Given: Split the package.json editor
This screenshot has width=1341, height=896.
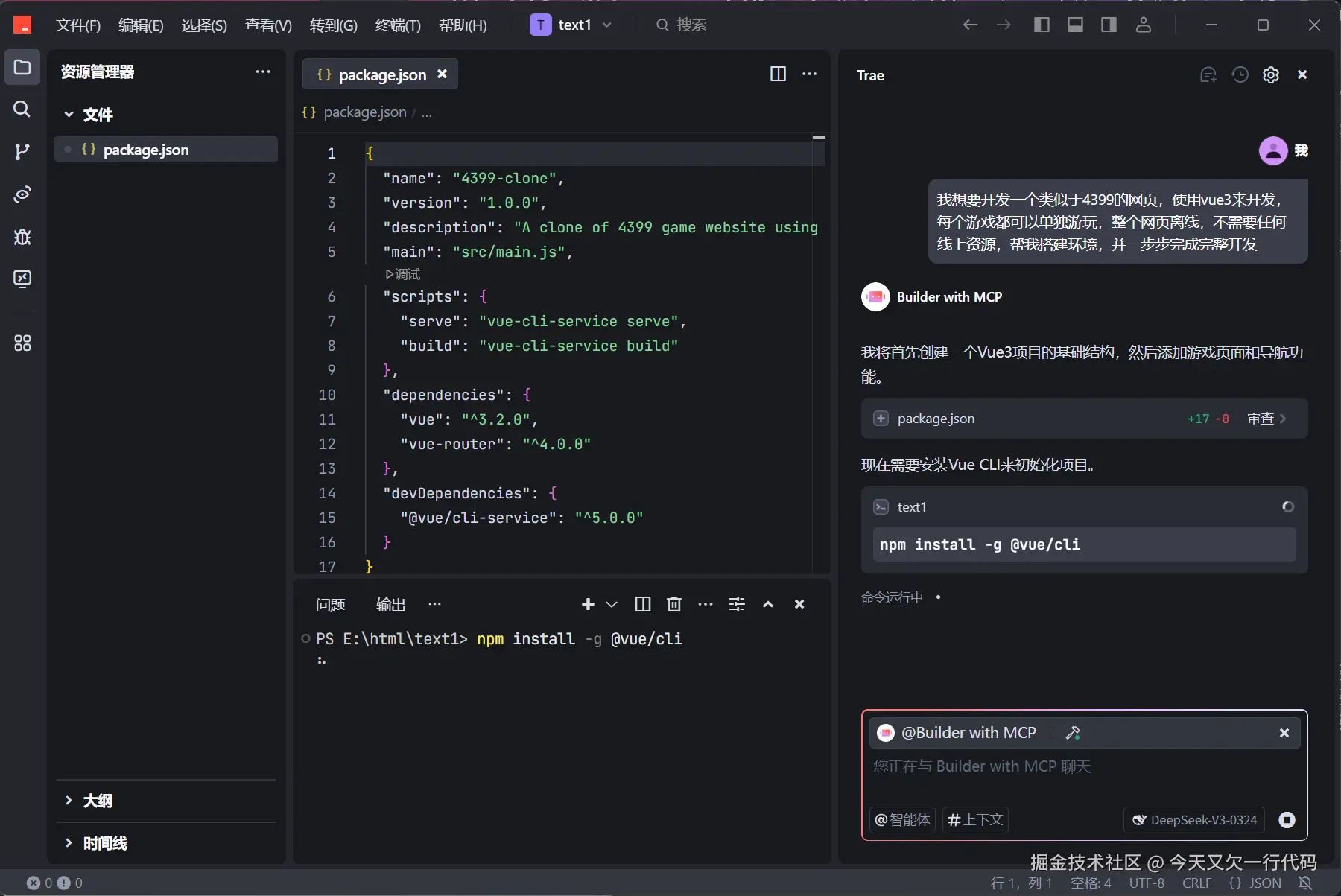Looking at the screenshot, I should coord(778,74).
